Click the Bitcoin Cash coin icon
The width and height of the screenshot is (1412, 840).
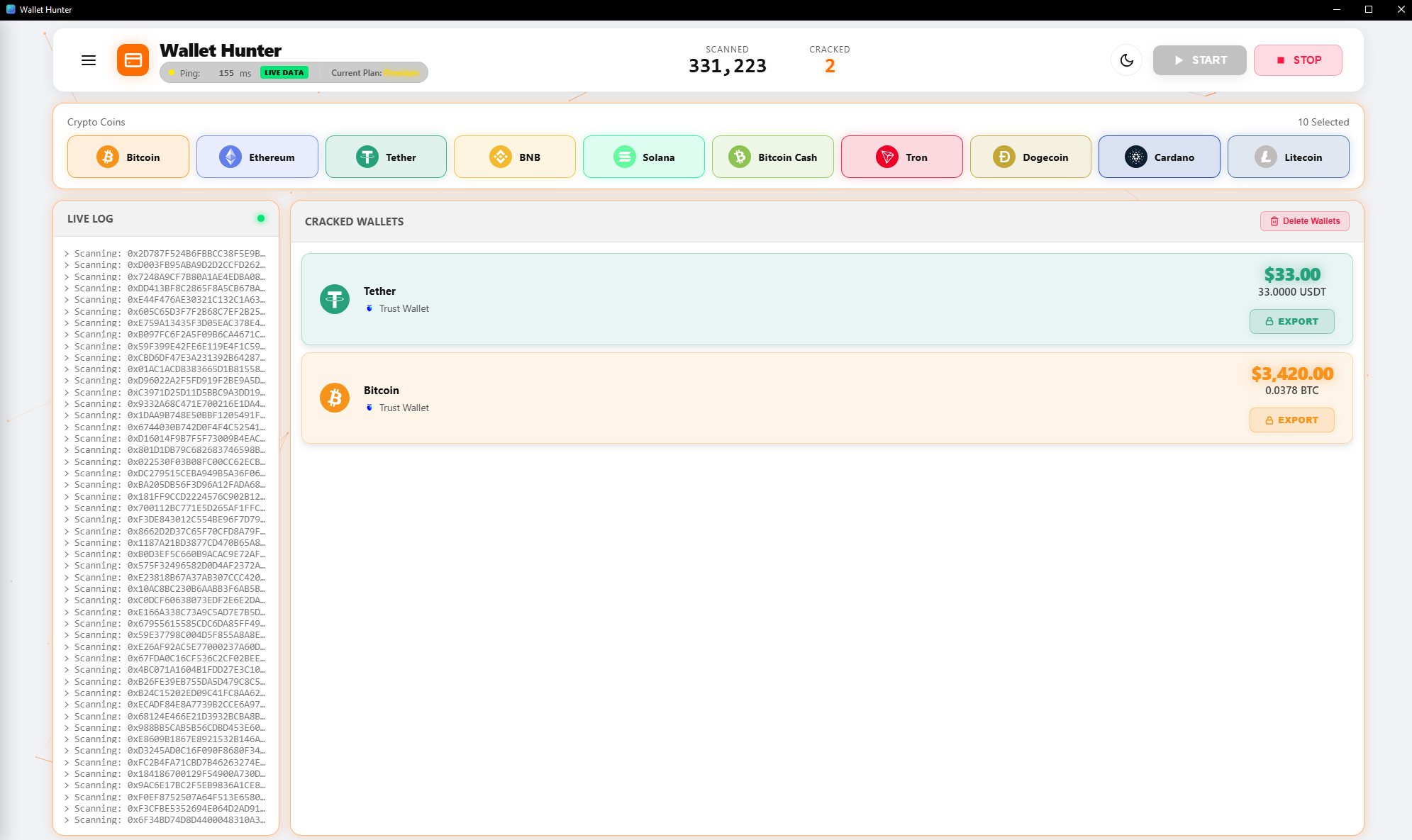tap(740, 157)
